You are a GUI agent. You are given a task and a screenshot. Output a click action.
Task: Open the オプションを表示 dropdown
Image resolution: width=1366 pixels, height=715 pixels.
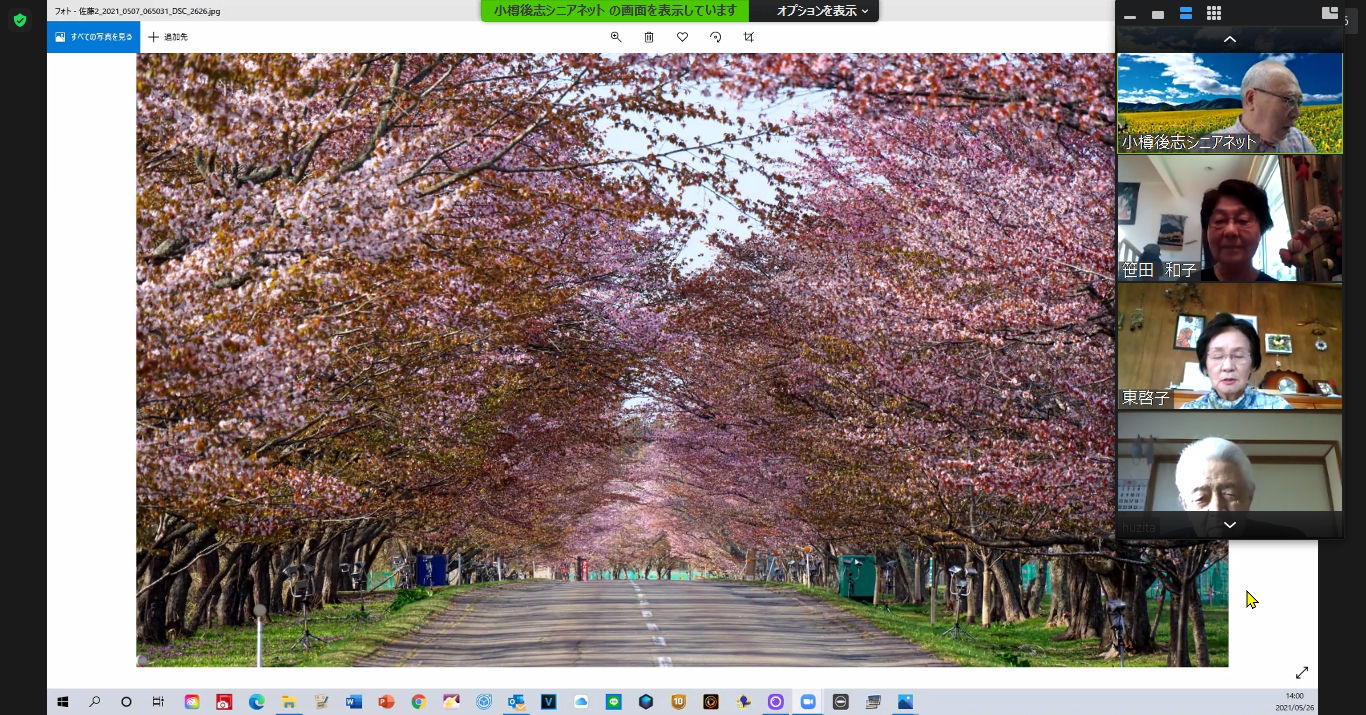tap(822, 11)
